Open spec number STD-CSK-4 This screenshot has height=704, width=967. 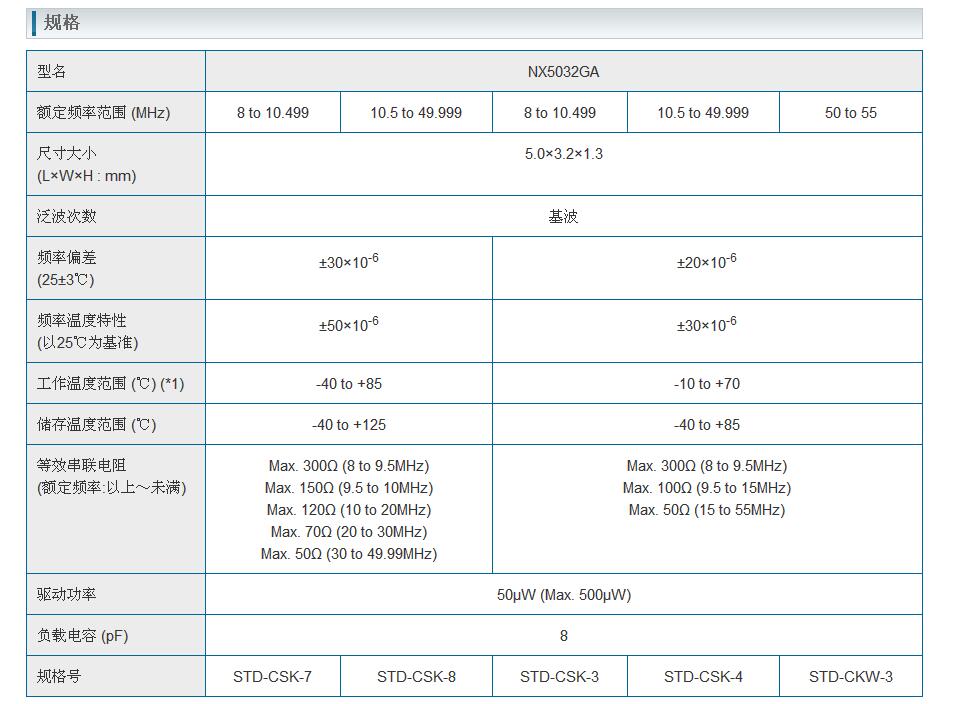pos(703,677)
